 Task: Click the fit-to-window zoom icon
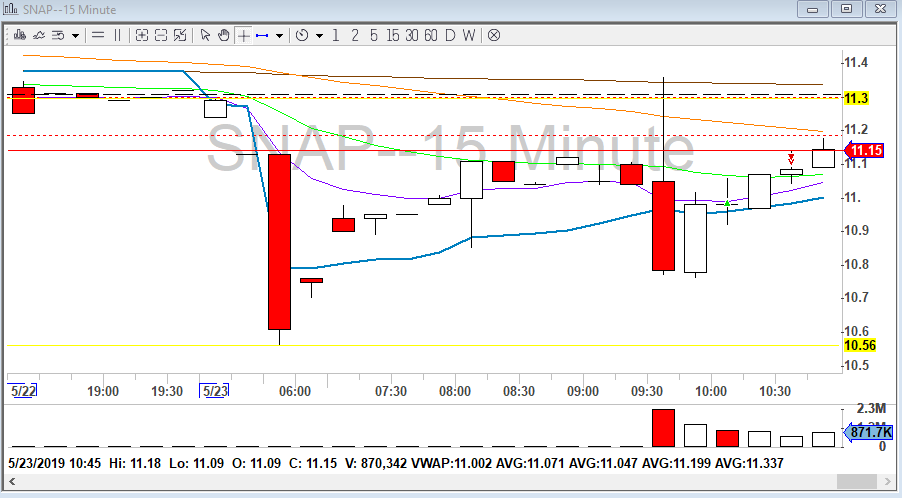(x=180, y=35)
